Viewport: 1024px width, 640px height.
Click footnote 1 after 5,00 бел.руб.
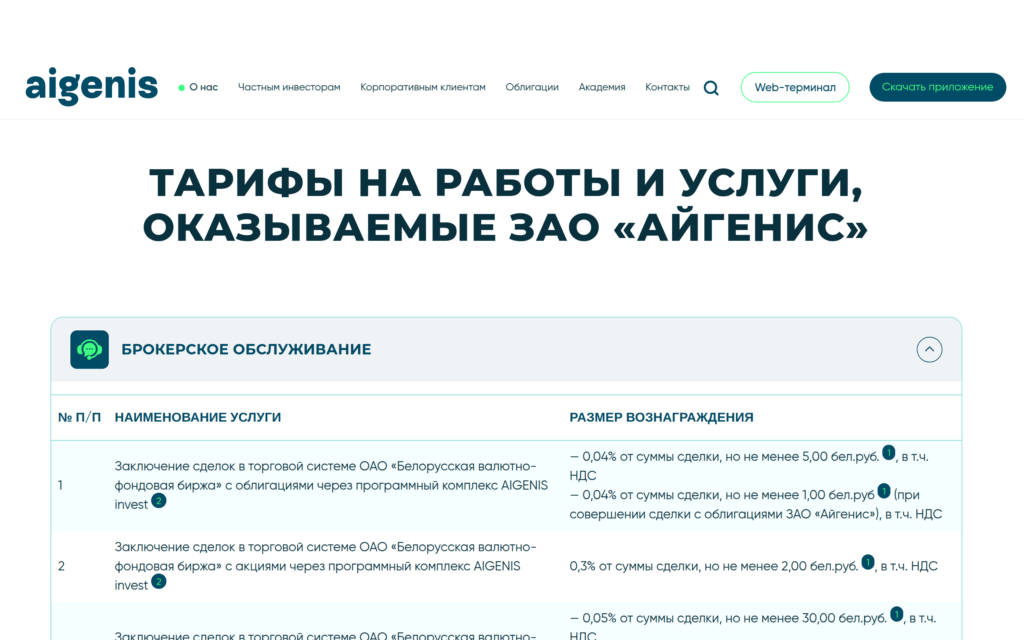[889, 452]
